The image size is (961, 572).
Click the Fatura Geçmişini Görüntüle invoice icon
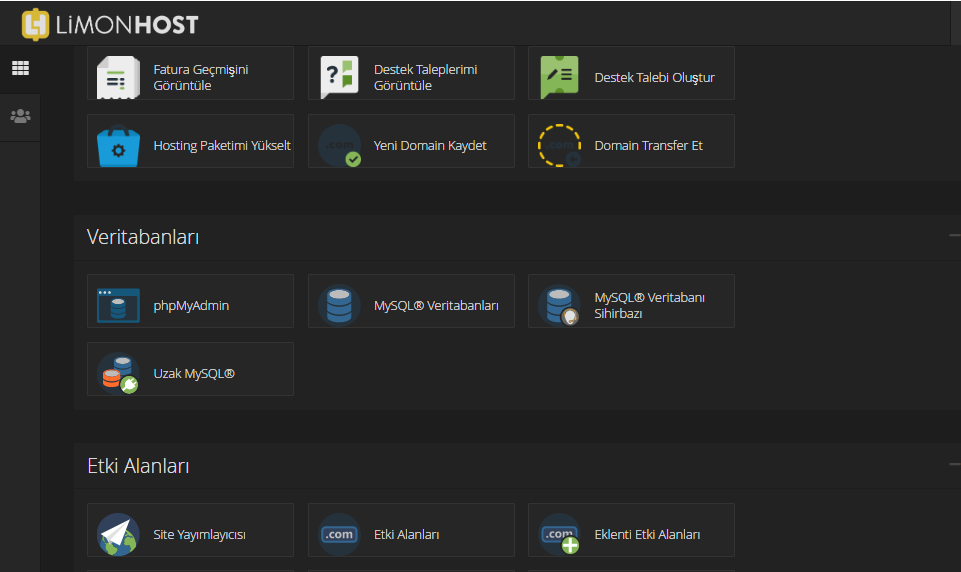(118, 77)
